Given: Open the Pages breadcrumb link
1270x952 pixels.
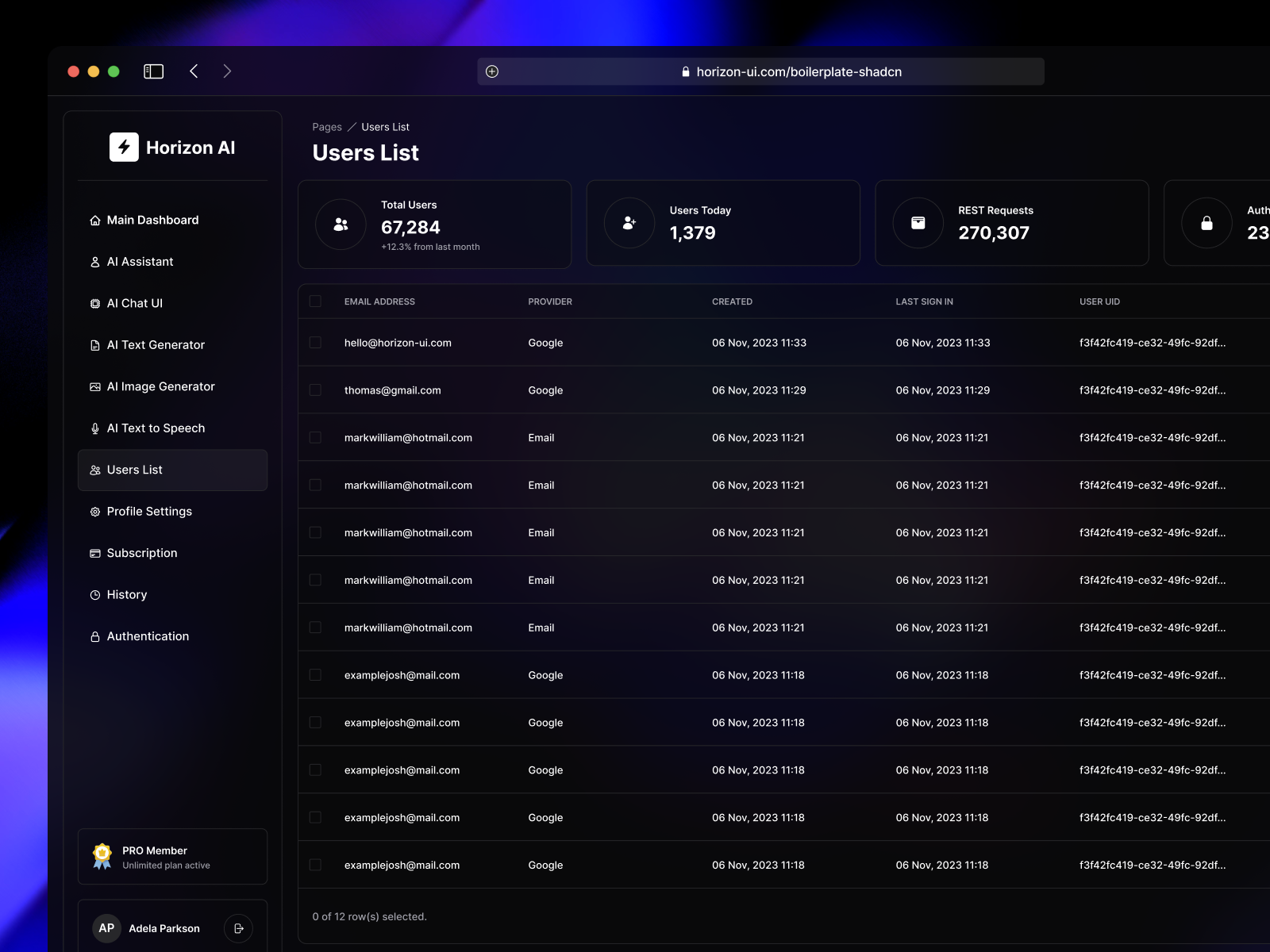Looking at the screenshot, I should coord(326,127).
